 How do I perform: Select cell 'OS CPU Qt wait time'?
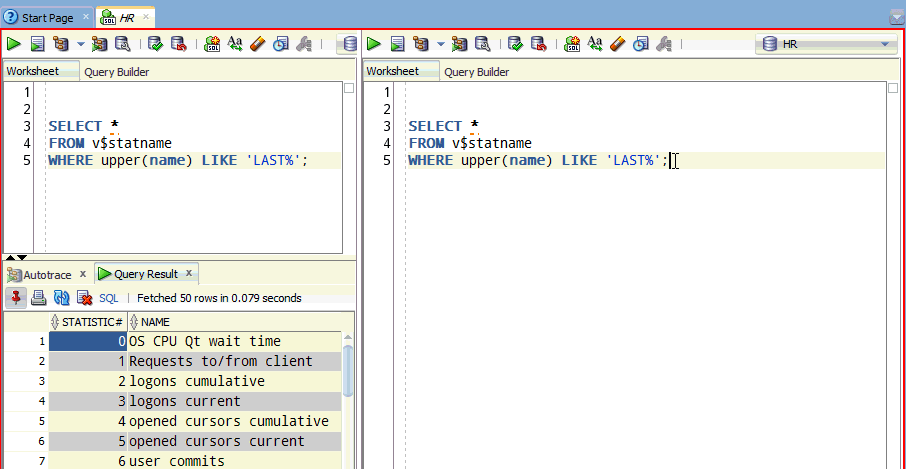(235, 341)
